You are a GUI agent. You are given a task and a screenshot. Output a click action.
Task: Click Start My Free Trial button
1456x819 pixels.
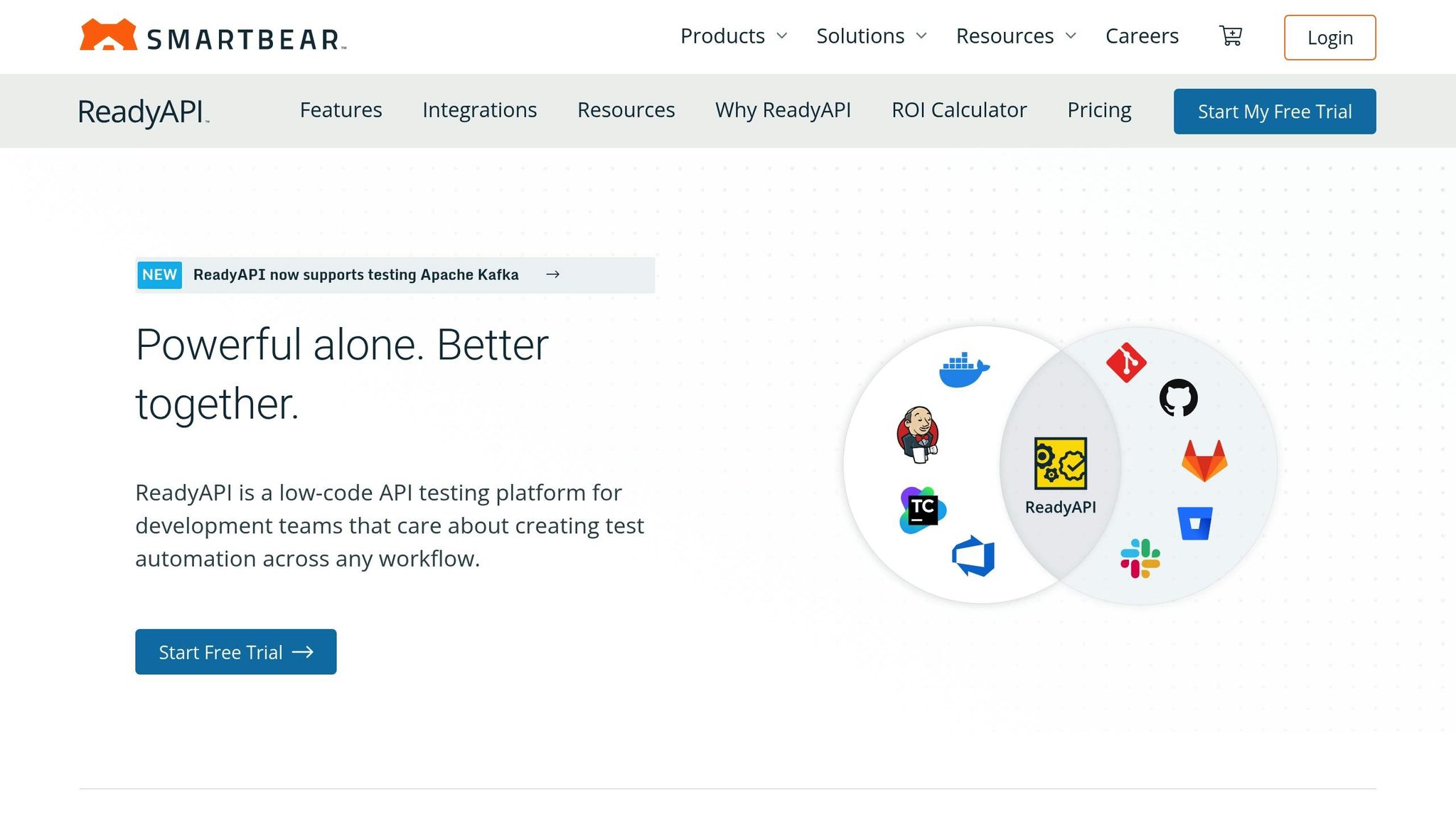click(x=1275, y=112)
